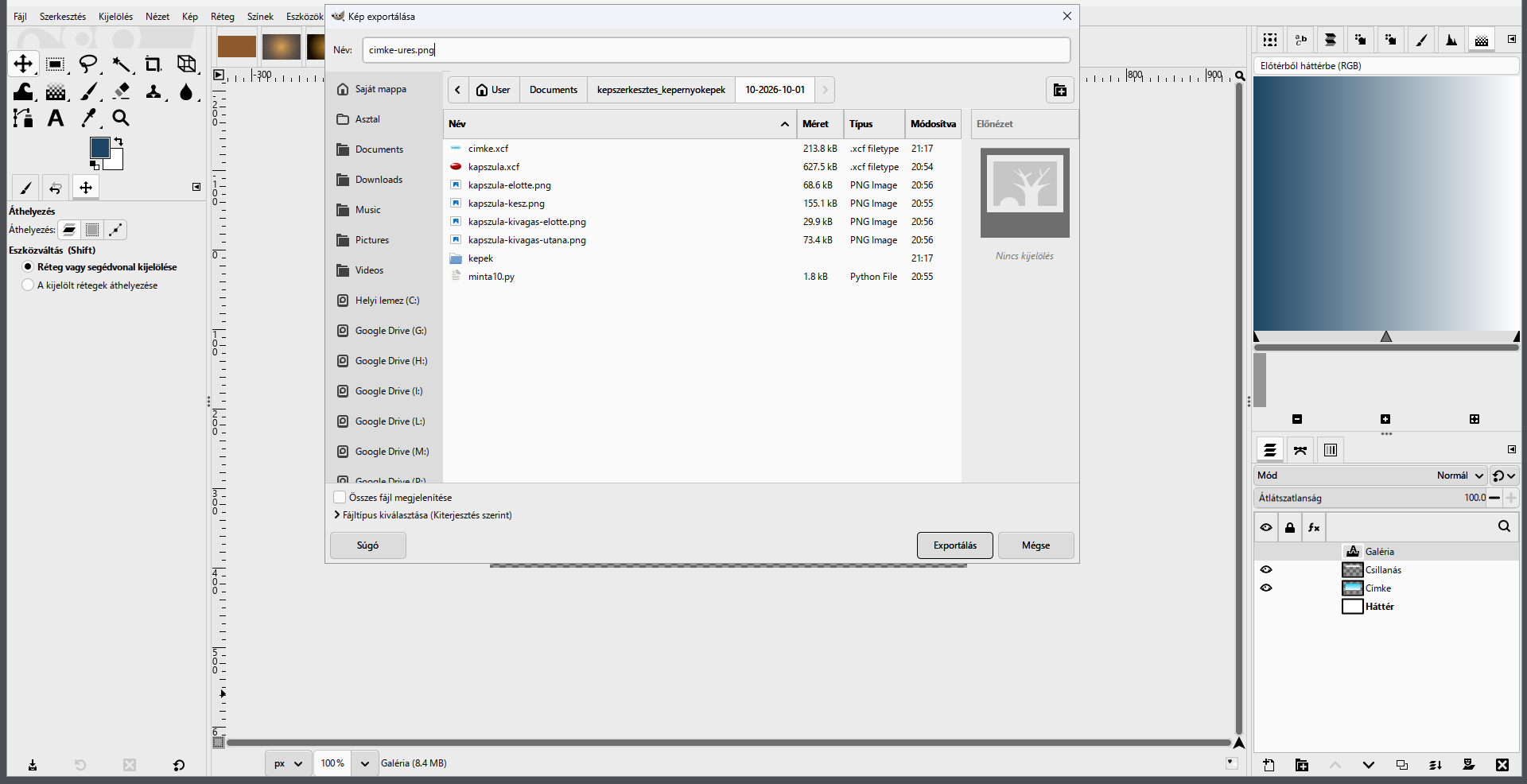
Task: Select the Move tool in the toolbox
Action: (x=23, y=64)
